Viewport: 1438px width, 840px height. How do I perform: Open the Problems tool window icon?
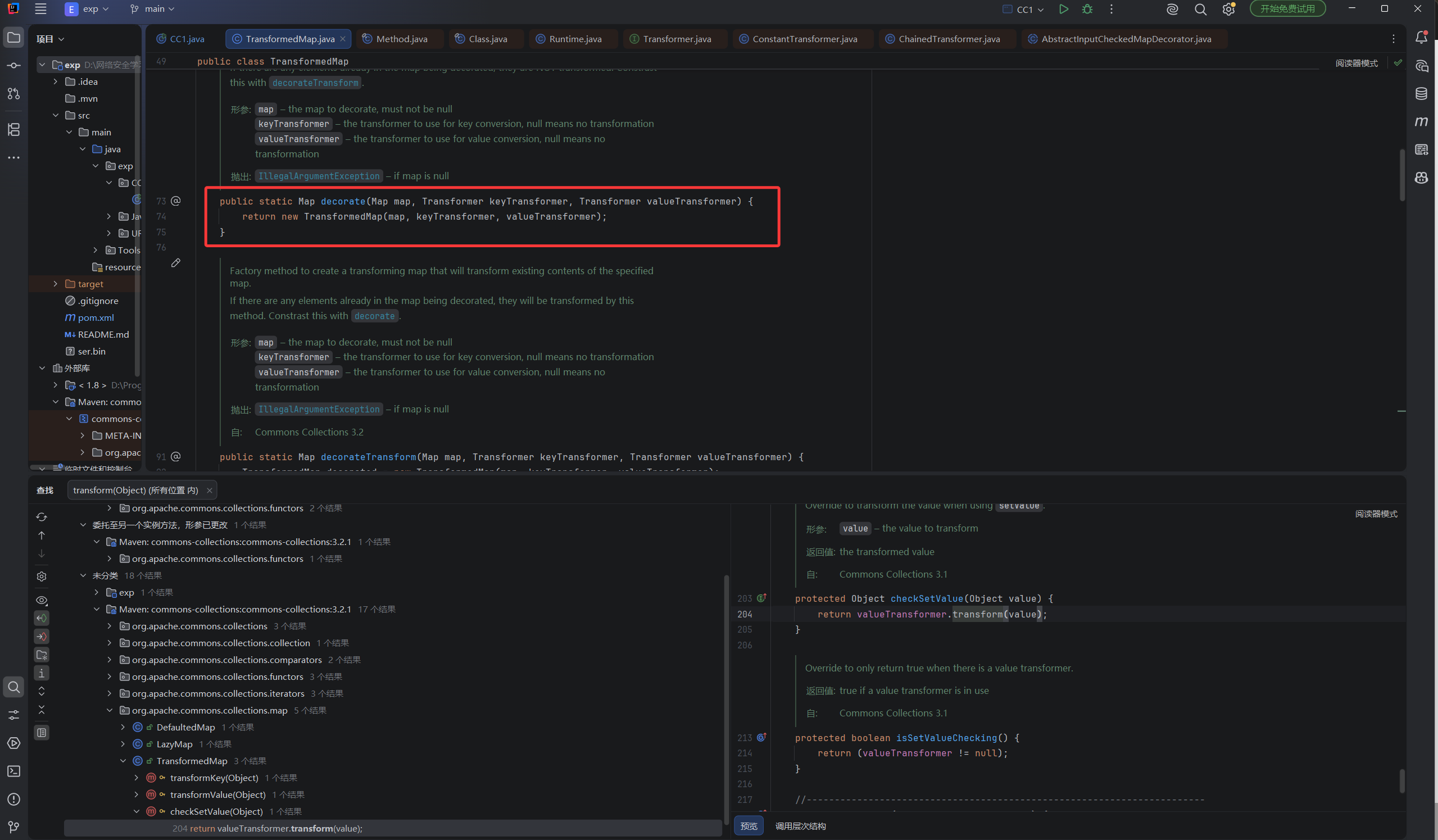(13, 800)
